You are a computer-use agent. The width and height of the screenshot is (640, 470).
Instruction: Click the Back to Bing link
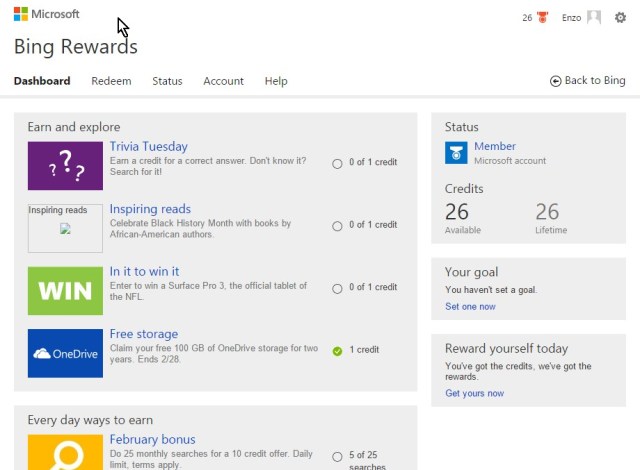pos(588,81)
